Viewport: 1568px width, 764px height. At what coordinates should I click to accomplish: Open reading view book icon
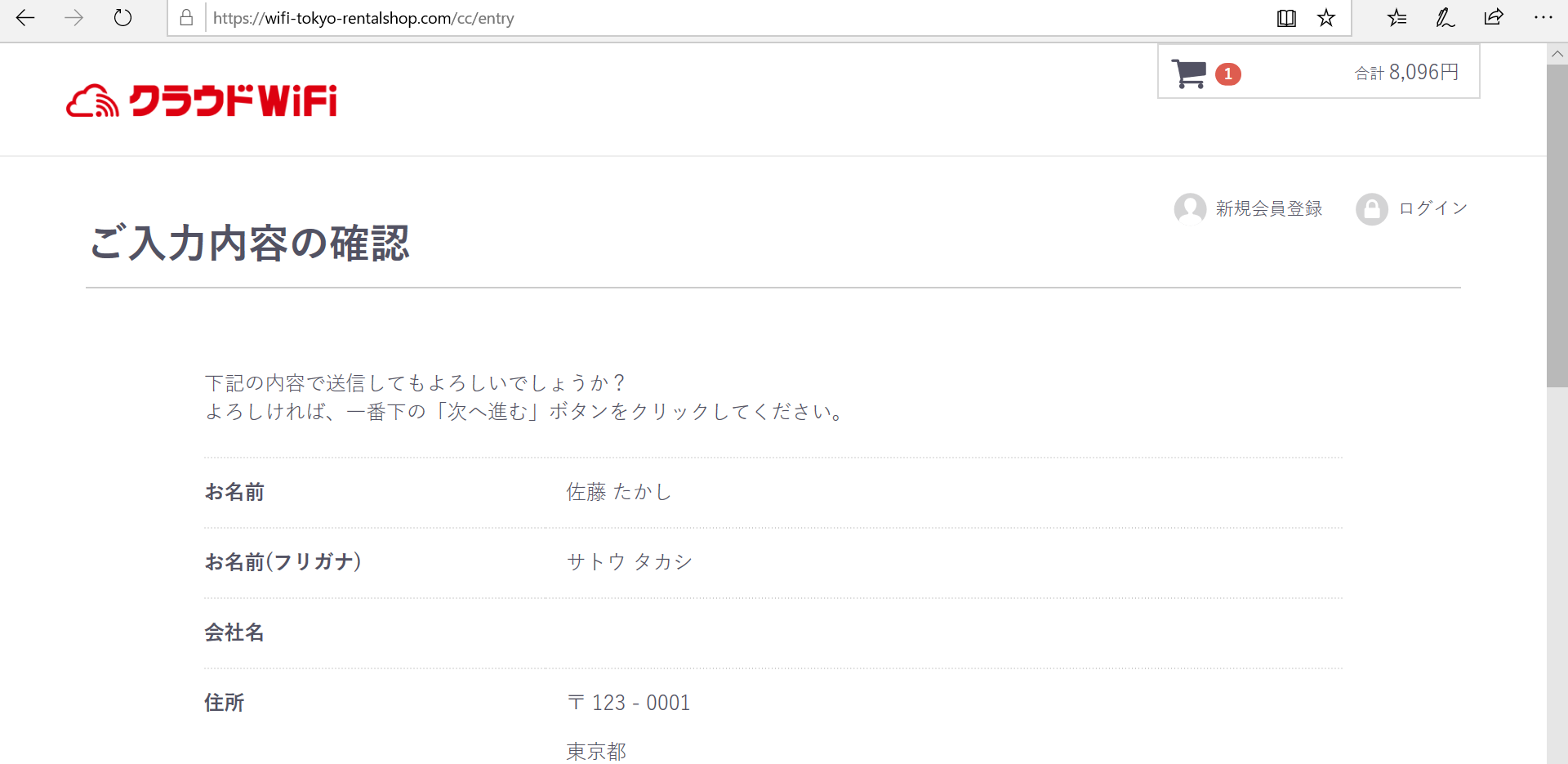1286,18
